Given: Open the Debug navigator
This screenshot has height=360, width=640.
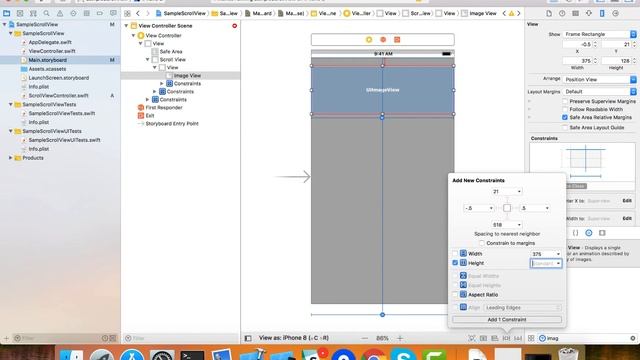Looking at the screenshot, I should click(x=87, y=13).
